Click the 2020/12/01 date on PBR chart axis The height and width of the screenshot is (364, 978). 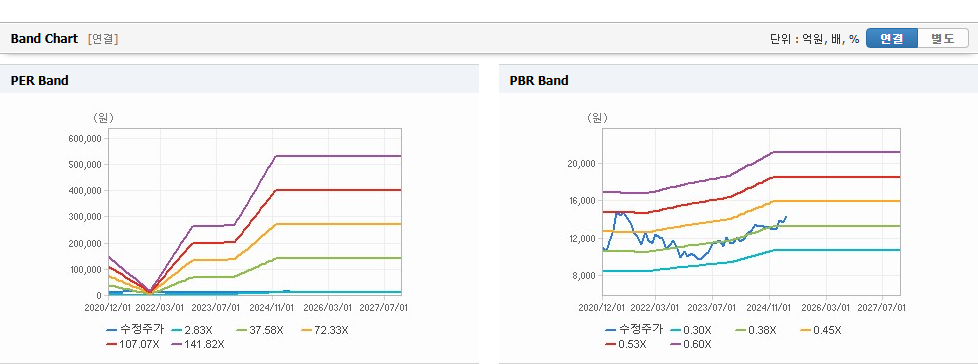[x=601, y=307]
